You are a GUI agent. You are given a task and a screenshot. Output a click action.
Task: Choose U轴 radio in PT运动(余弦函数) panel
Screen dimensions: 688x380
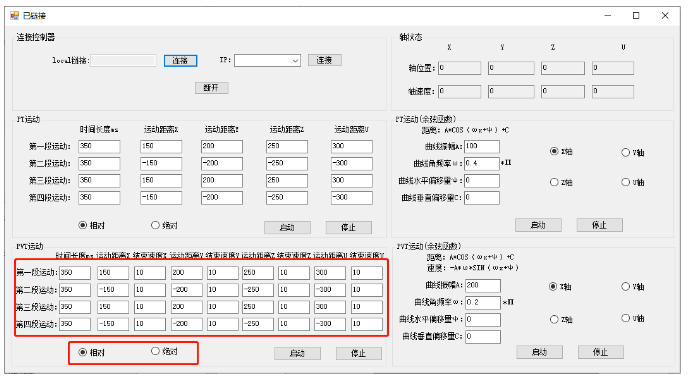(633, 182)
